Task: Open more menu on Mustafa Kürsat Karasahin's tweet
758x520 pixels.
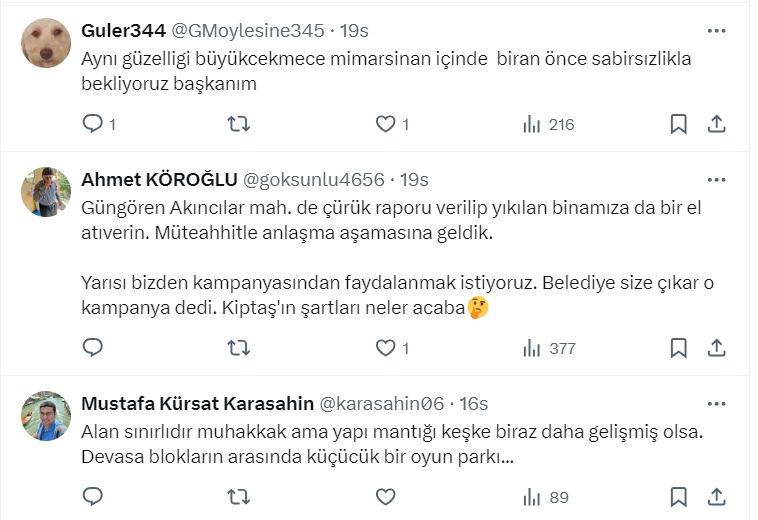Action: (x=716, y=404)
